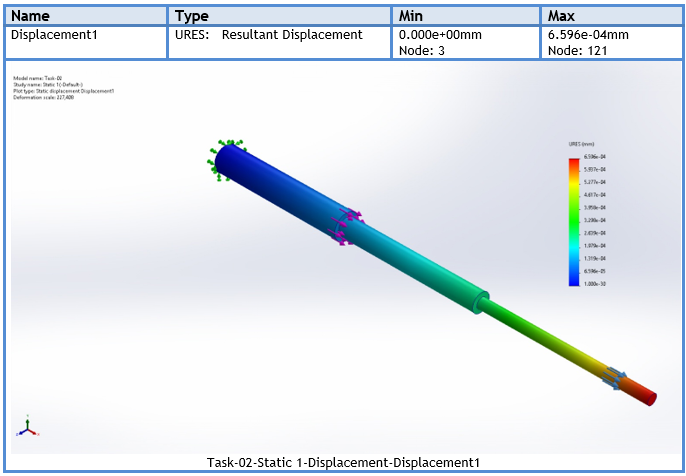Select the magenta force arrows on shaft
Viewport: 686px width, 476px height.
(x=346, y=226)
